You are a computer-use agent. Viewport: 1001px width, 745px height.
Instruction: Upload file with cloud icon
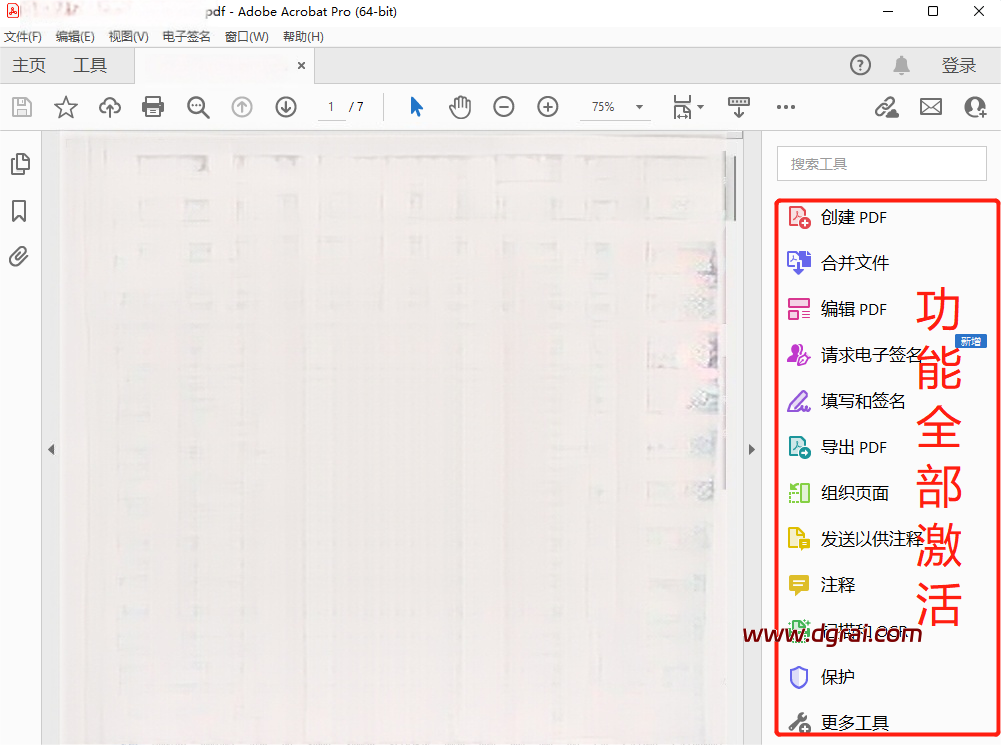pos(109,107)
